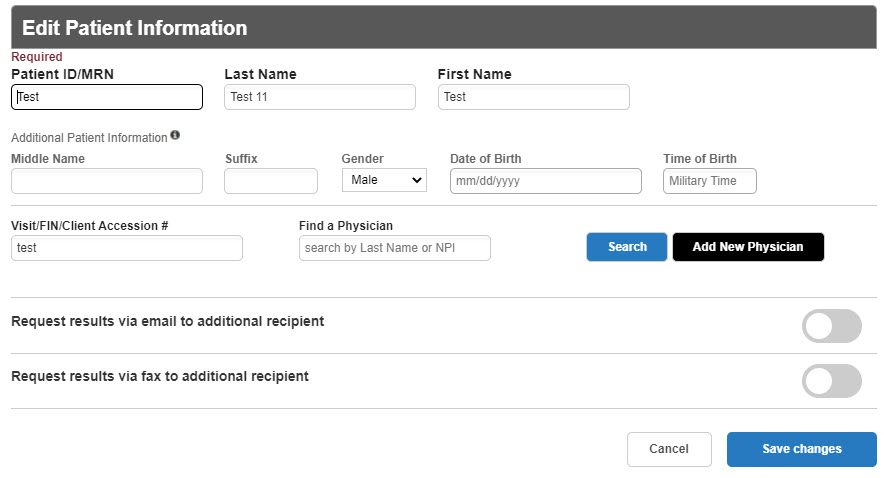Click into the Last Name field
884x478 pixels.
(x=319, y=97)
